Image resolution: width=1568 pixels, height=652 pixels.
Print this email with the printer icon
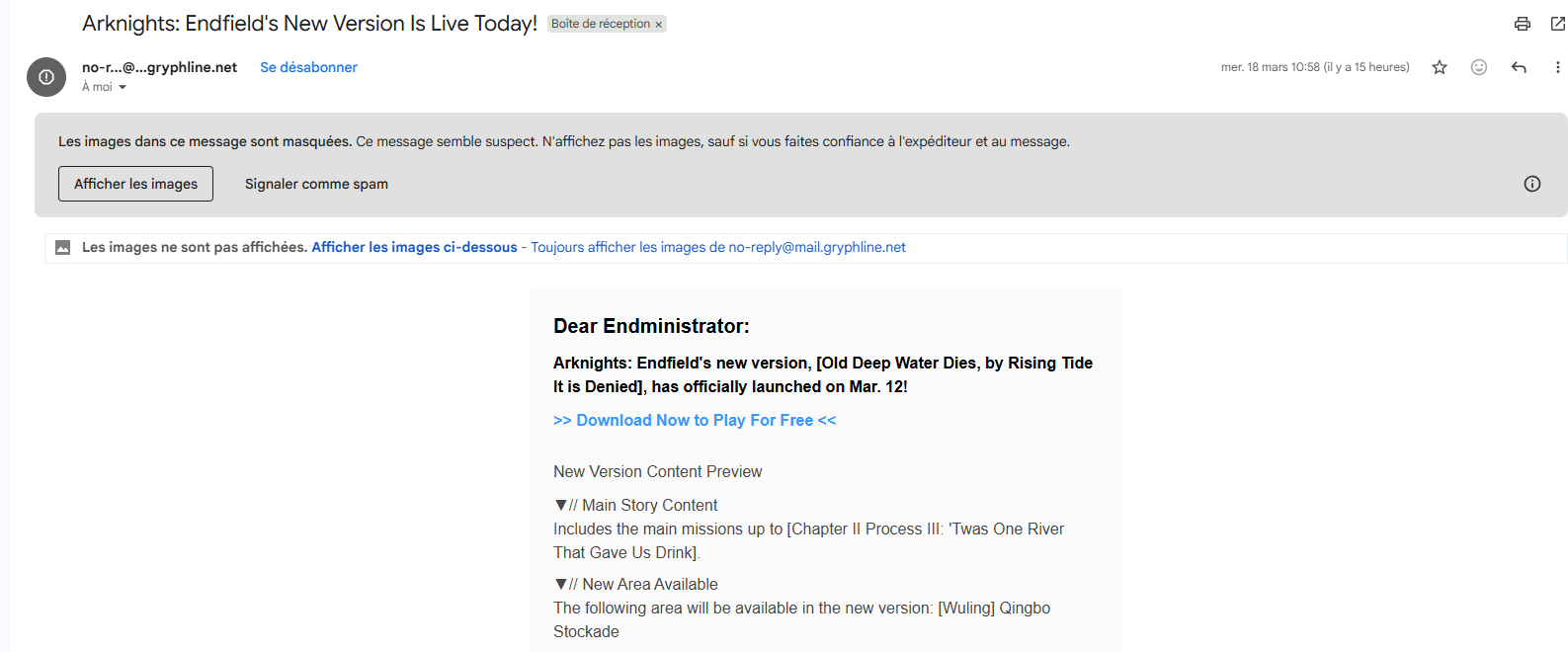[1523, 24]
